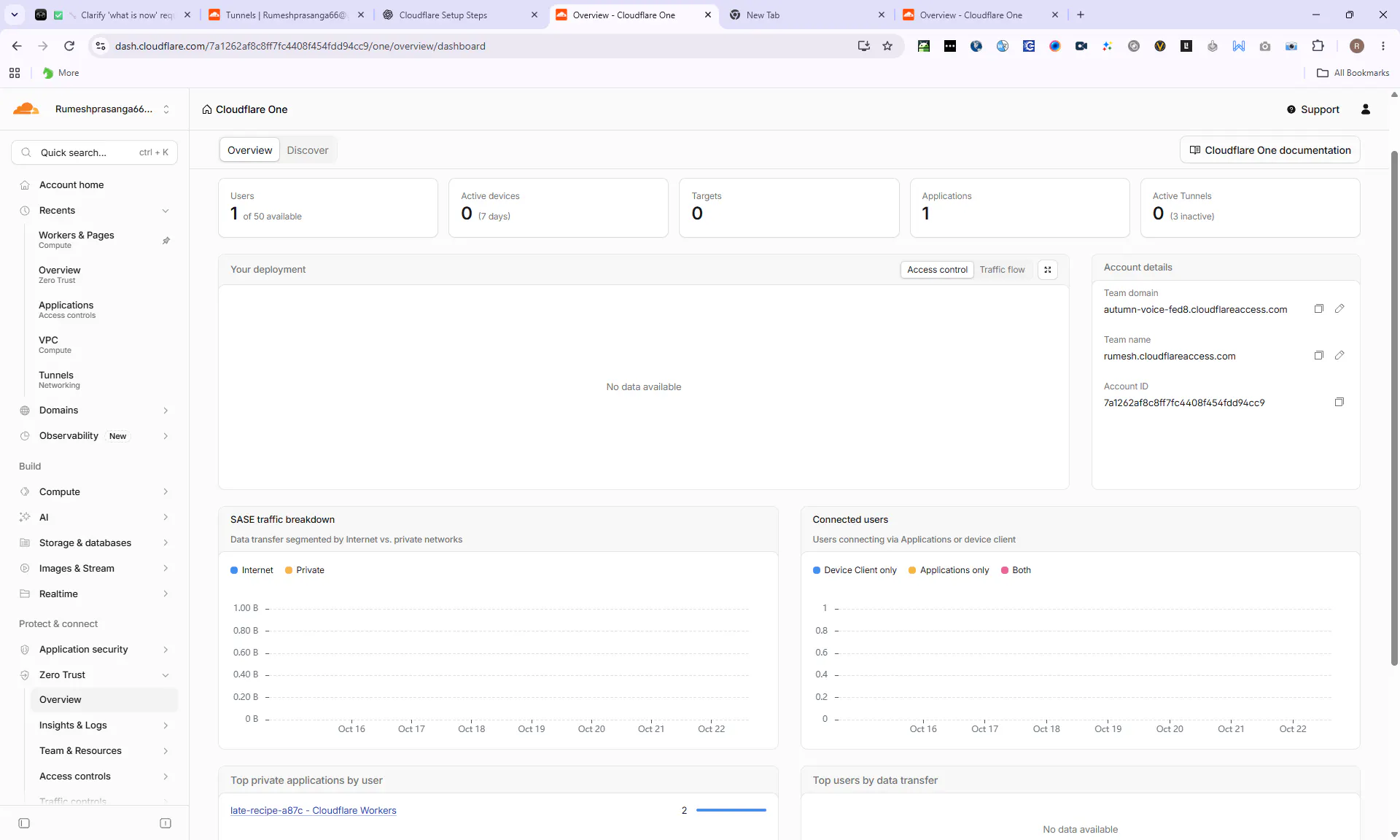Click the late-recipe-a87c usage bar

coord(731,810)
